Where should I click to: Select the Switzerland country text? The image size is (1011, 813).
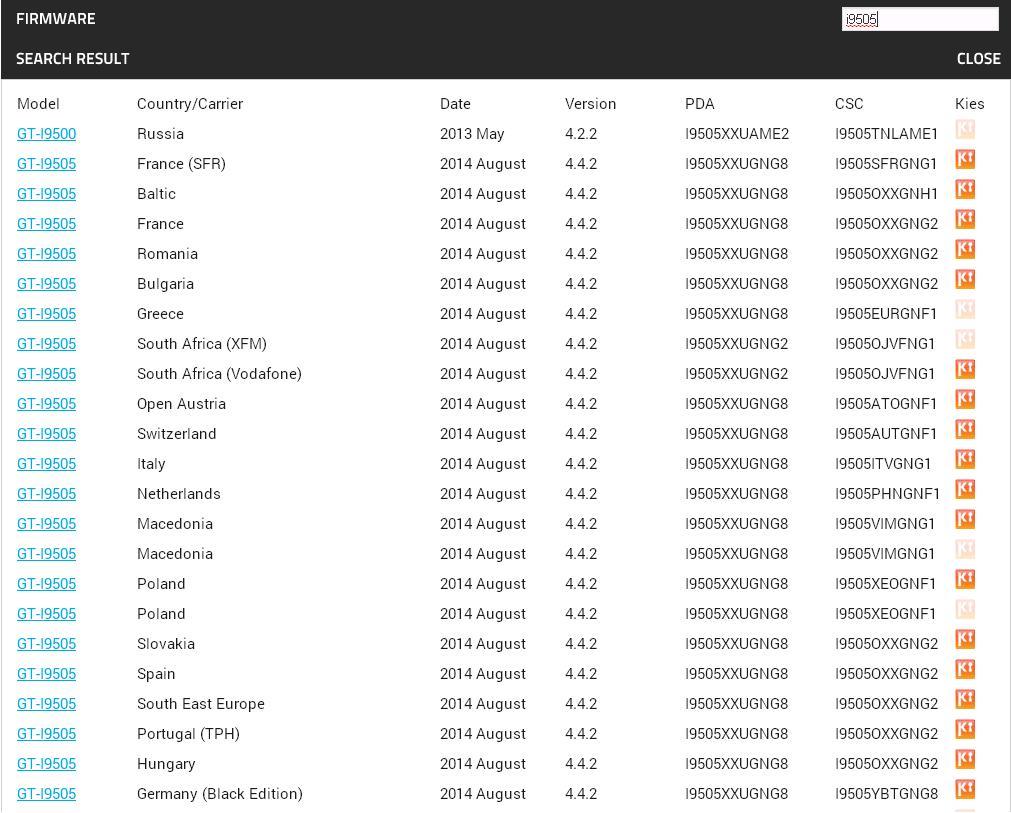pos(176,434)
